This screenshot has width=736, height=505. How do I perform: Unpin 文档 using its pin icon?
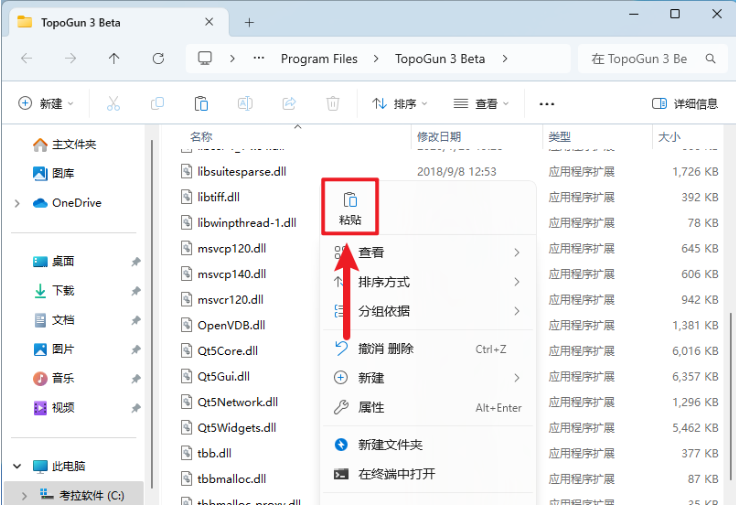[x=136, y=320]
